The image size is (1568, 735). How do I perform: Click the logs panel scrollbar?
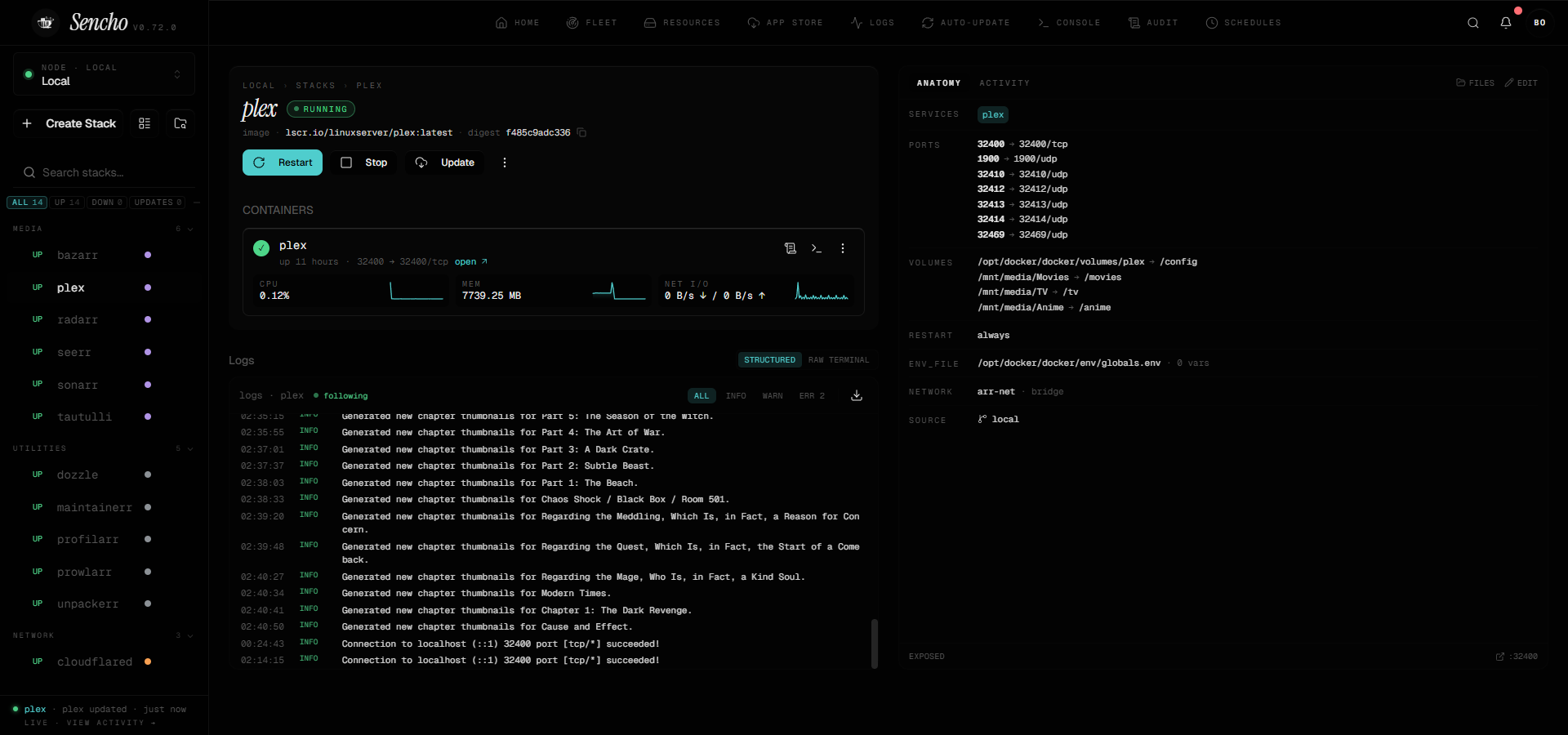point(874,644)
